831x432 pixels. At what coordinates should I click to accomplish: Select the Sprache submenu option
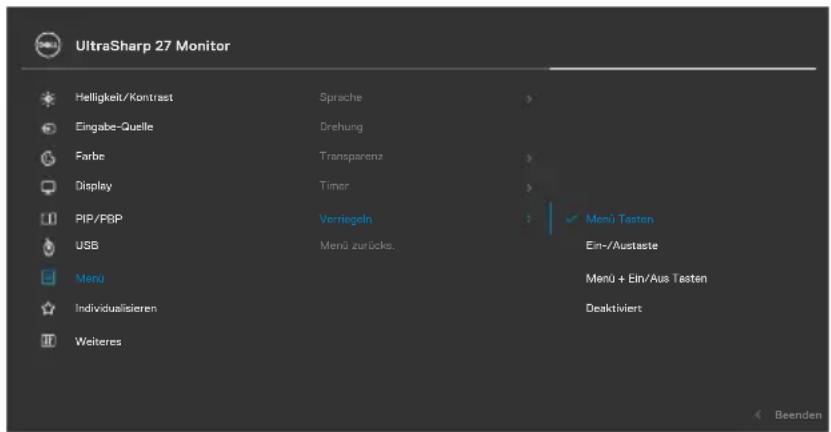pos(341,98)
